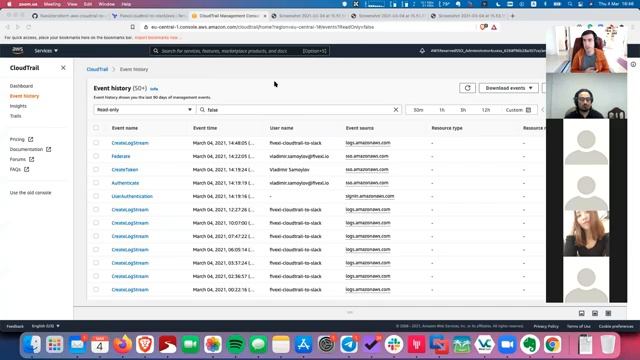Open App Store from the dock
The image size is (640, 360).
click(303, 345)
